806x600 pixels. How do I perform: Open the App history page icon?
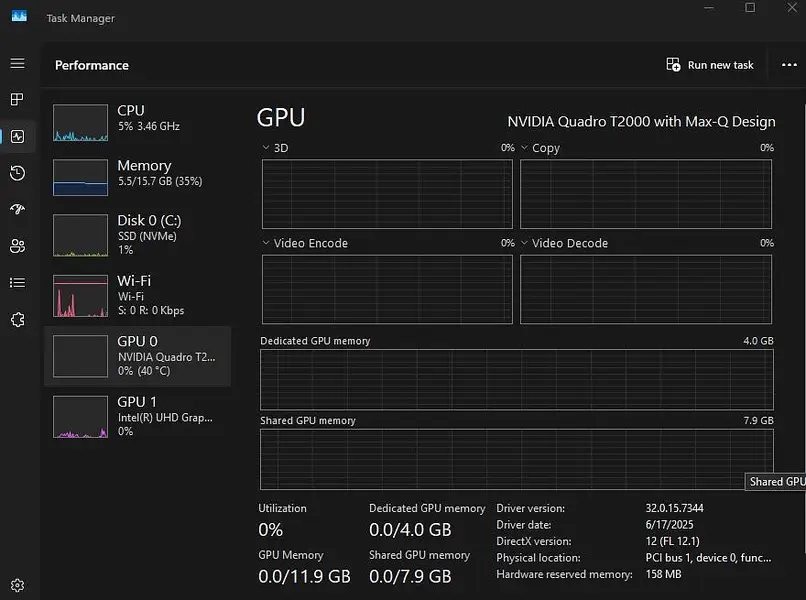tap(17, 174)
